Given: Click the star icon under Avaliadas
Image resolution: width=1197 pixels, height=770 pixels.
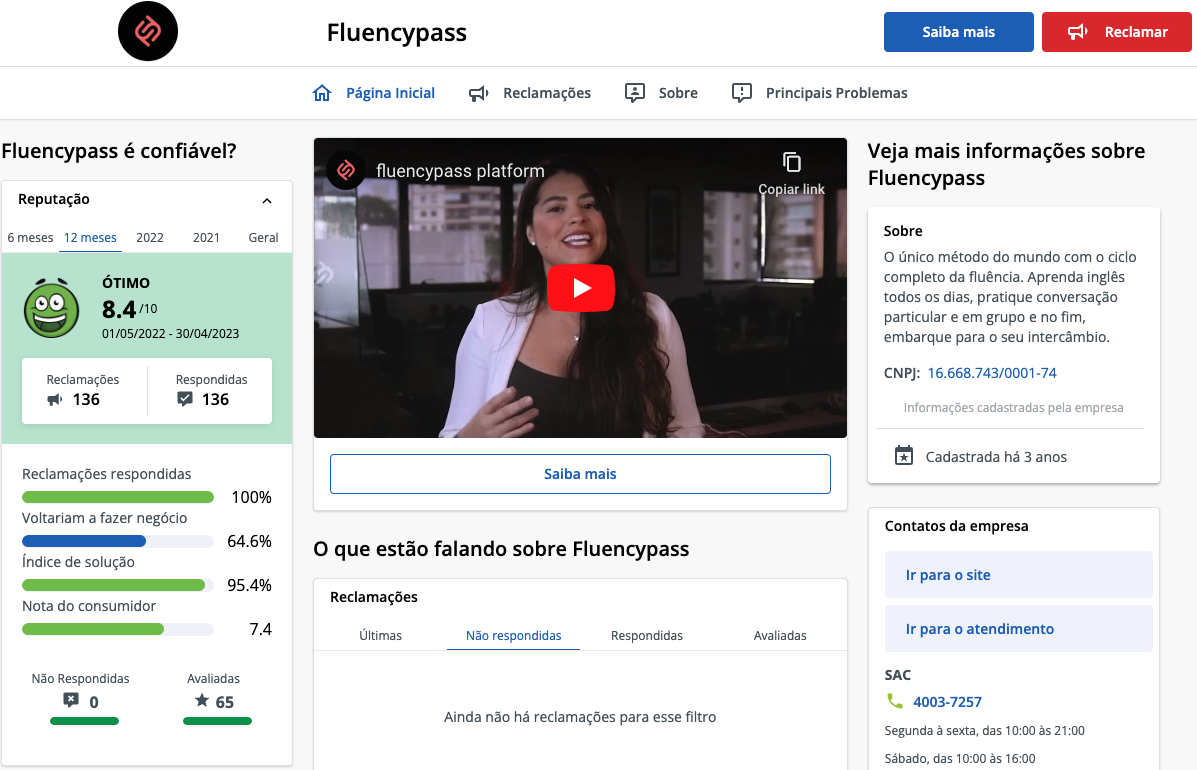Looking at the screenshot, I should (202, 701).
